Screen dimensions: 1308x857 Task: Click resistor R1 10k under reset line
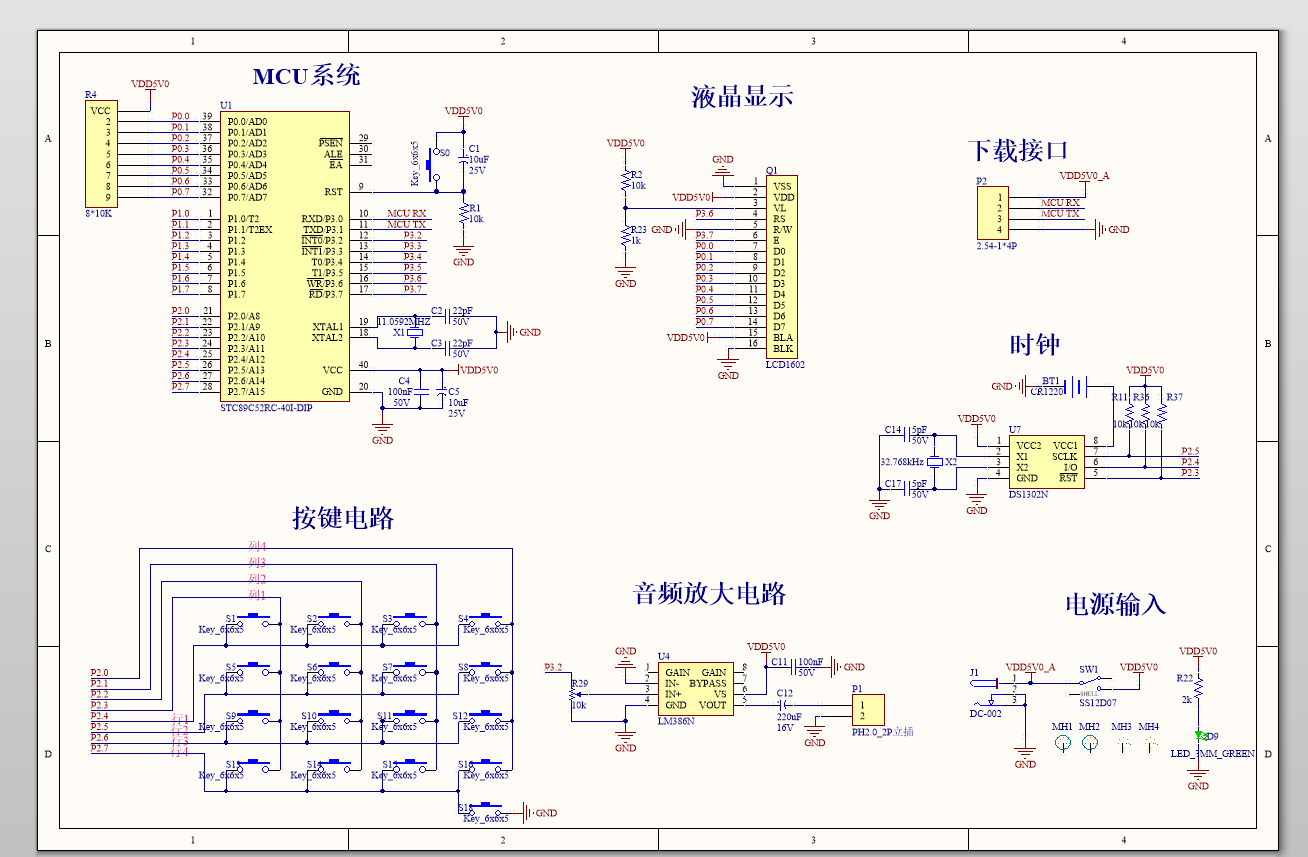463,212
